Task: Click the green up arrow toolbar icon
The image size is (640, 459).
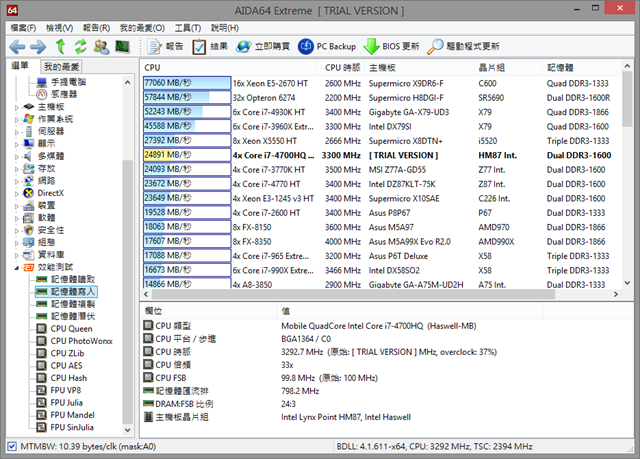Action: pyautogui.click(x=60, y=46)
